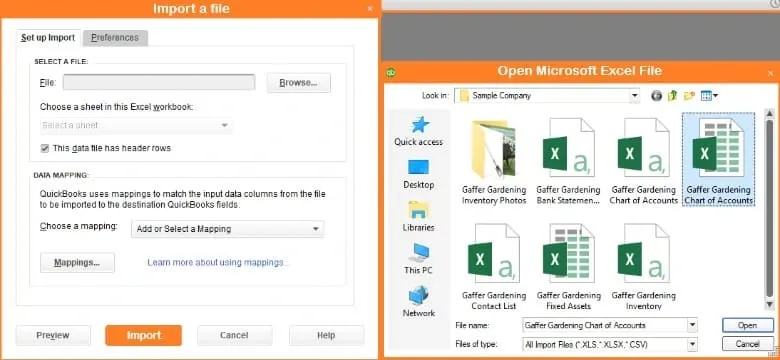Select the Gaffer Gardening Fixed Assets file
Image resolution: width=780 pixels, height=360 pixels.
(569, 268)
